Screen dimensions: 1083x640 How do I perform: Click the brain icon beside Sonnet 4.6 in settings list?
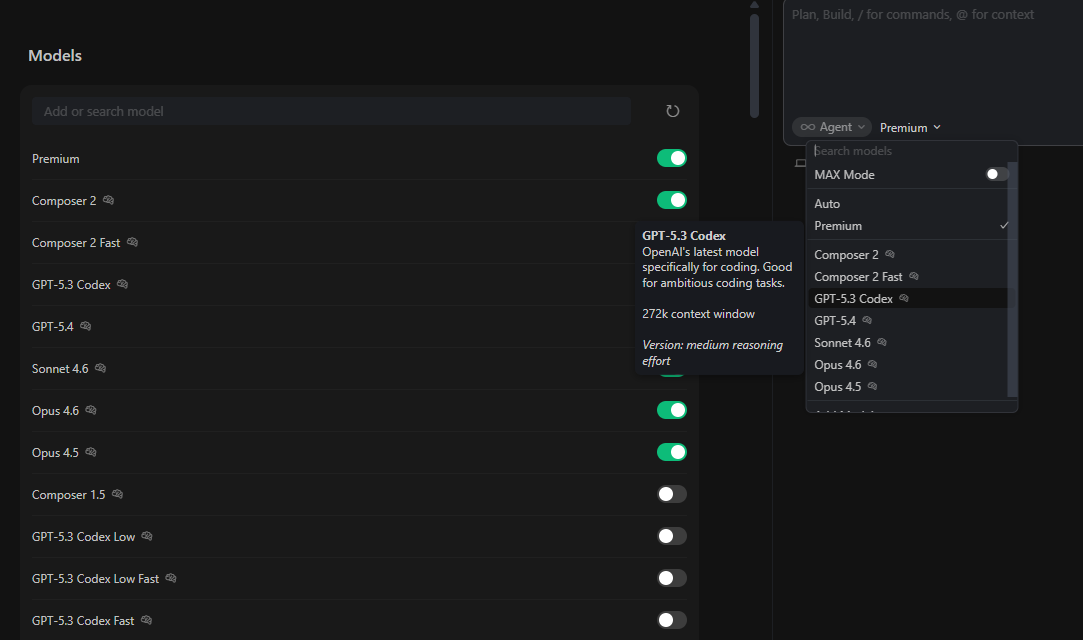(100, 369)
